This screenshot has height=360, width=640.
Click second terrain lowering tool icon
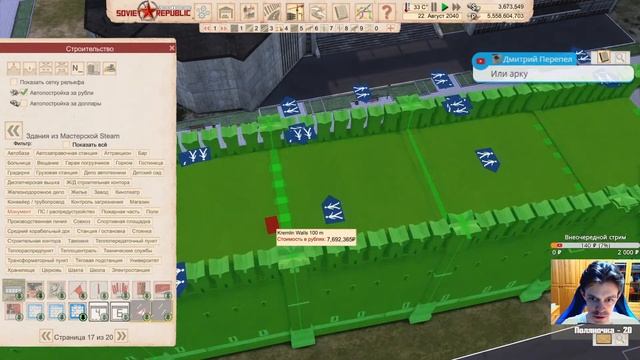(x=30, y=68)
